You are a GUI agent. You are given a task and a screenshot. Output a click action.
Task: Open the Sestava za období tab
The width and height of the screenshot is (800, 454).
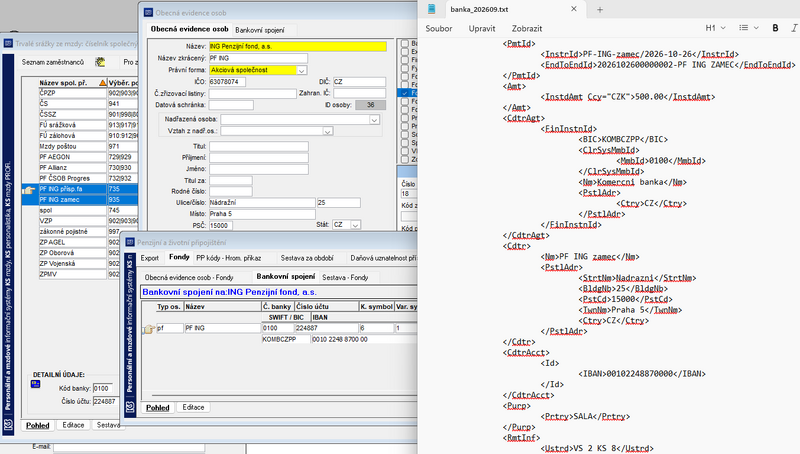click(x=307, y=258)
